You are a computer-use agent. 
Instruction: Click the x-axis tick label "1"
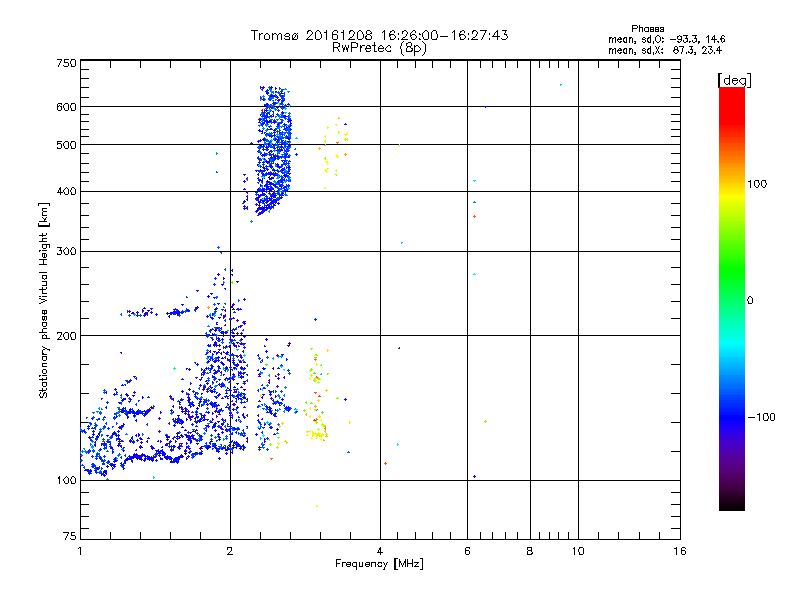coord(80,551)
